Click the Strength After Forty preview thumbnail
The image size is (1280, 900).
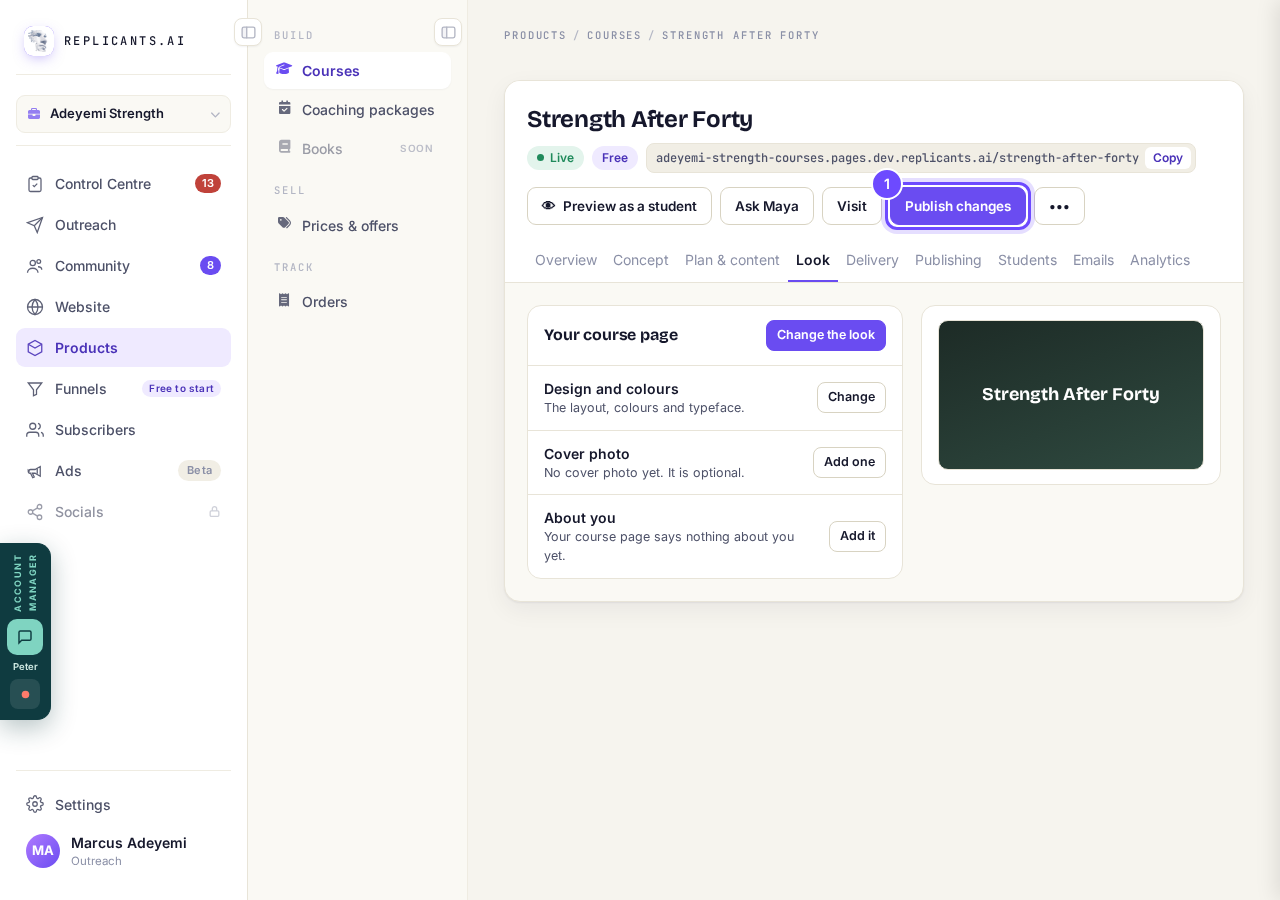pos(1071,395)
